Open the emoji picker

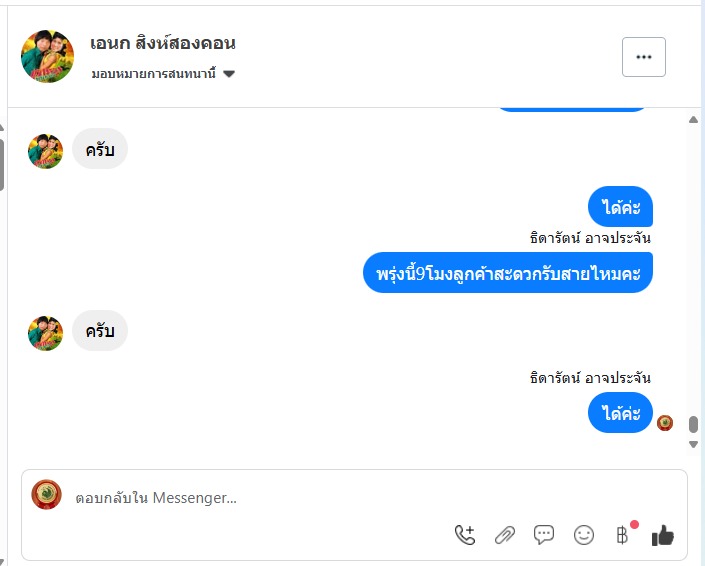pos(584,535)
